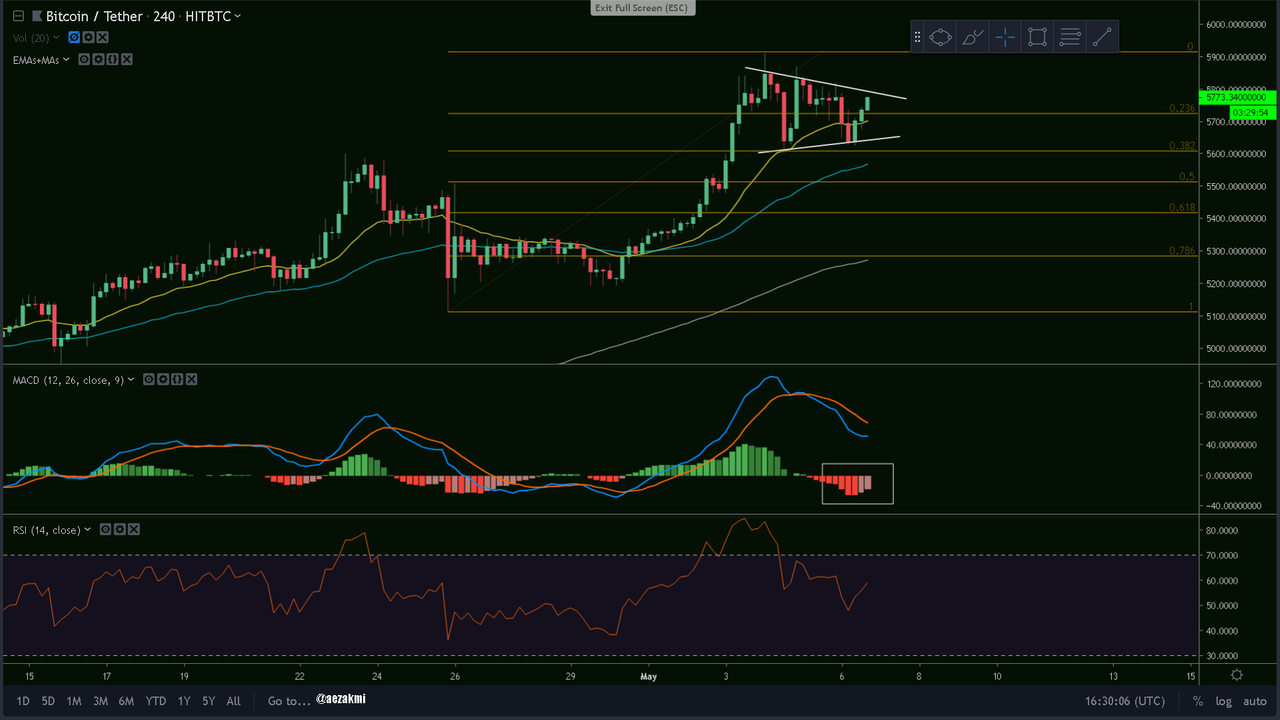Open the Bitcoin / Tether symbol dropdown
This screenshot has width=1280, height=720.
(237, 17)
